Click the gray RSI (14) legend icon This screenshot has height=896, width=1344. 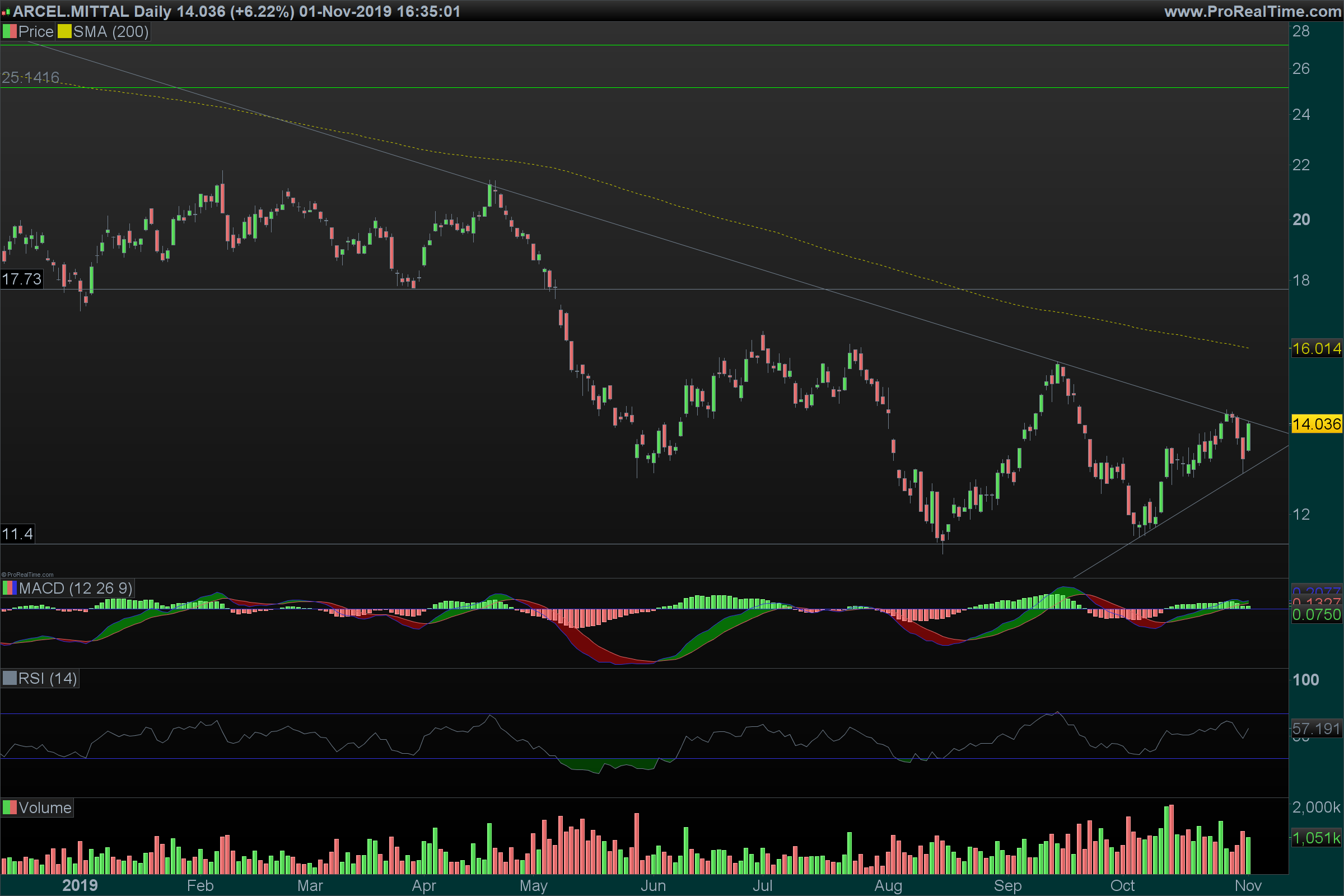(9, 678)
